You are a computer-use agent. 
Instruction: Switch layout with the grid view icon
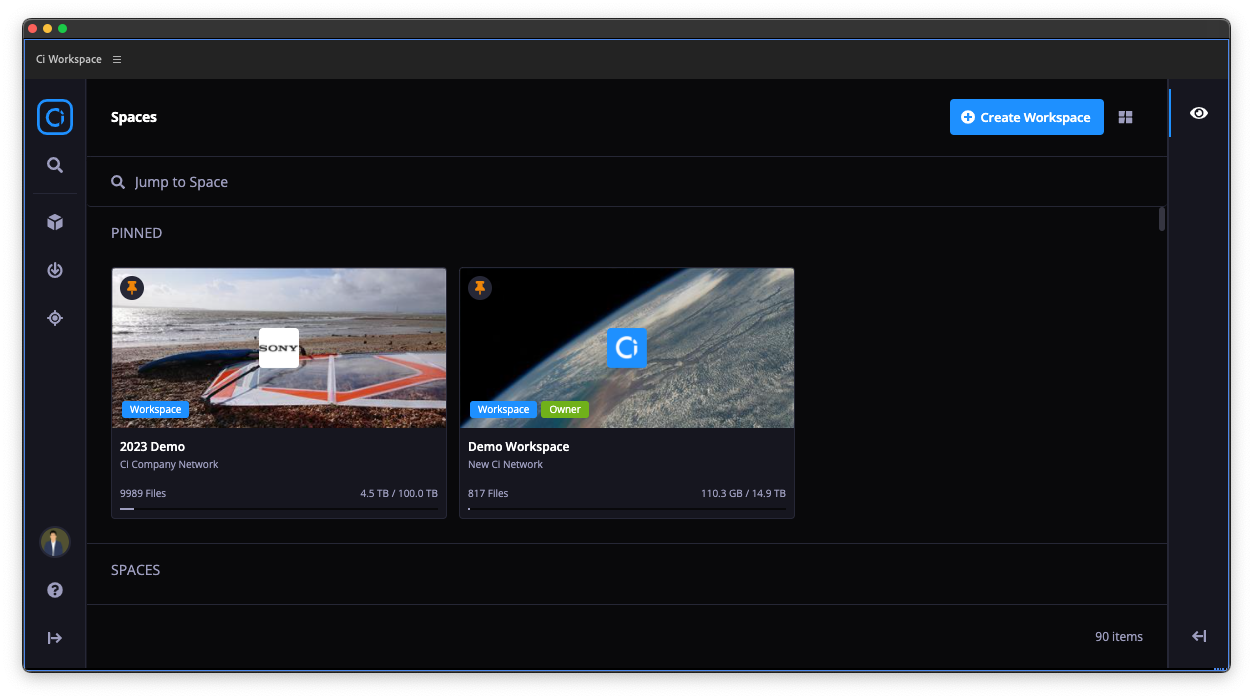1125,117
